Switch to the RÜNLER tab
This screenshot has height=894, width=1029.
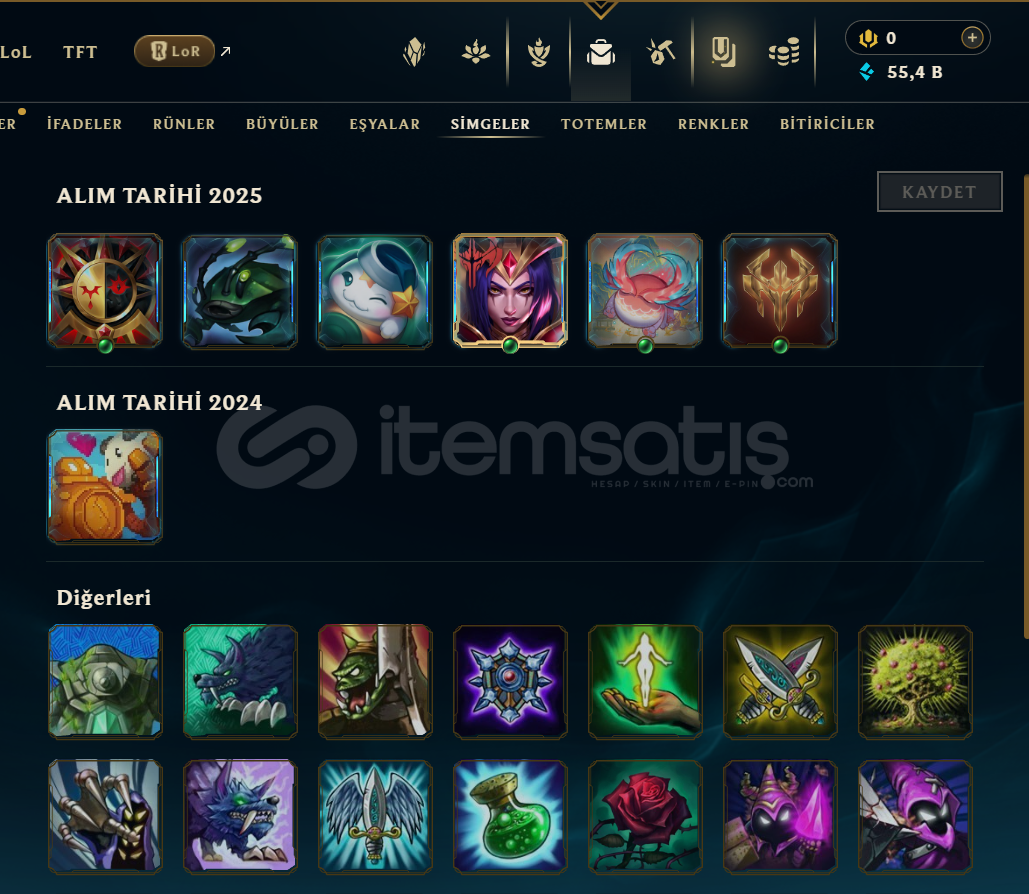coord(184,124)
